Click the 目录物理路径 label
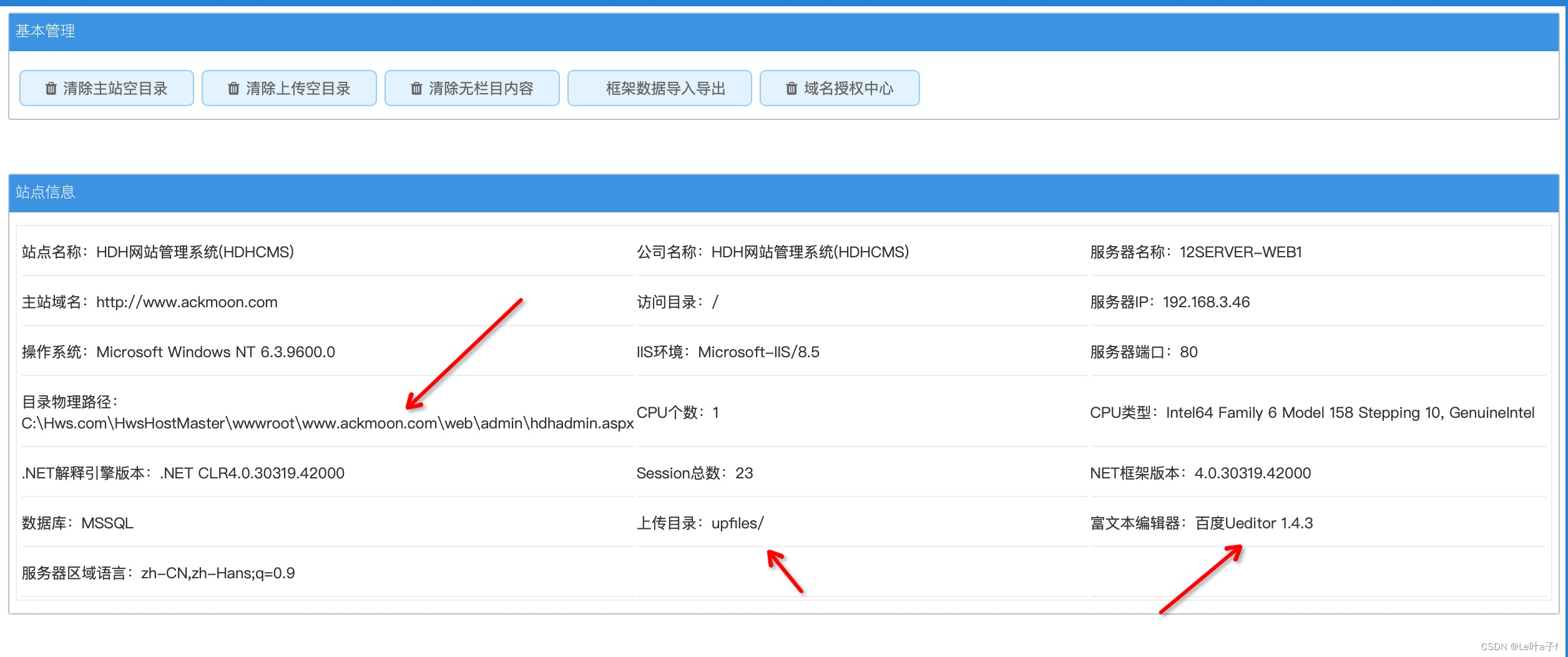Screen dimensions: 1568x657 pyautogui.click(x=70, y=402)
